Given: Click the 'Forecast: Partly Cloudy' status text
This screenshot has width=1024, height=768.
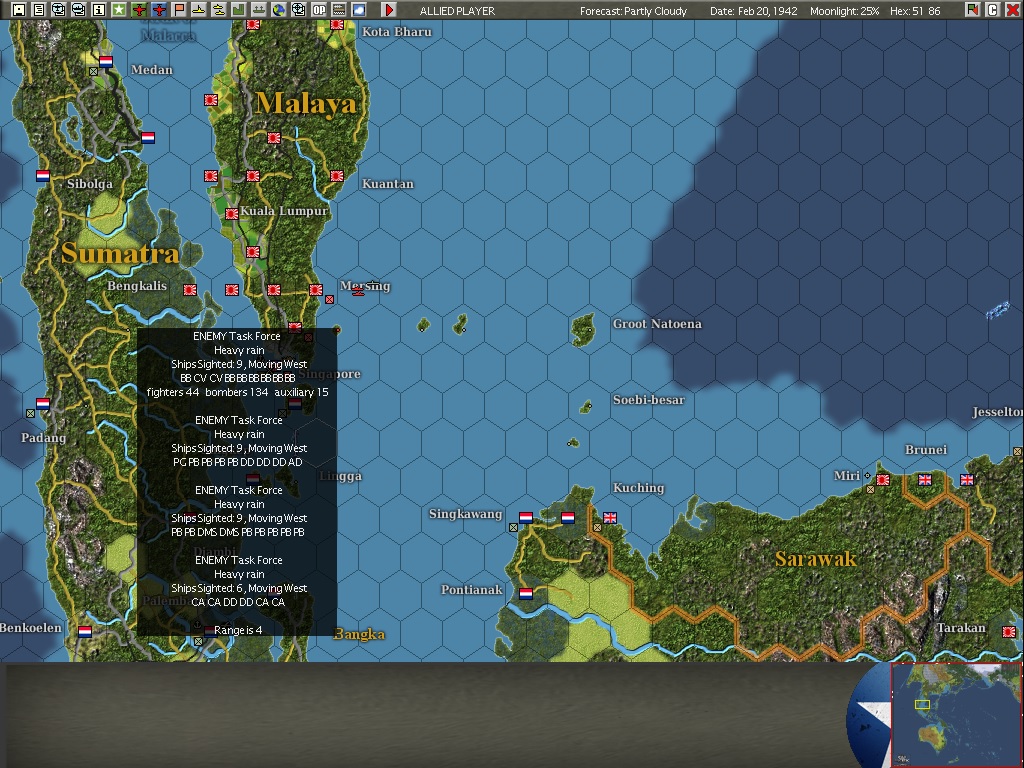Looking at the screenshot, I should 633,10.
